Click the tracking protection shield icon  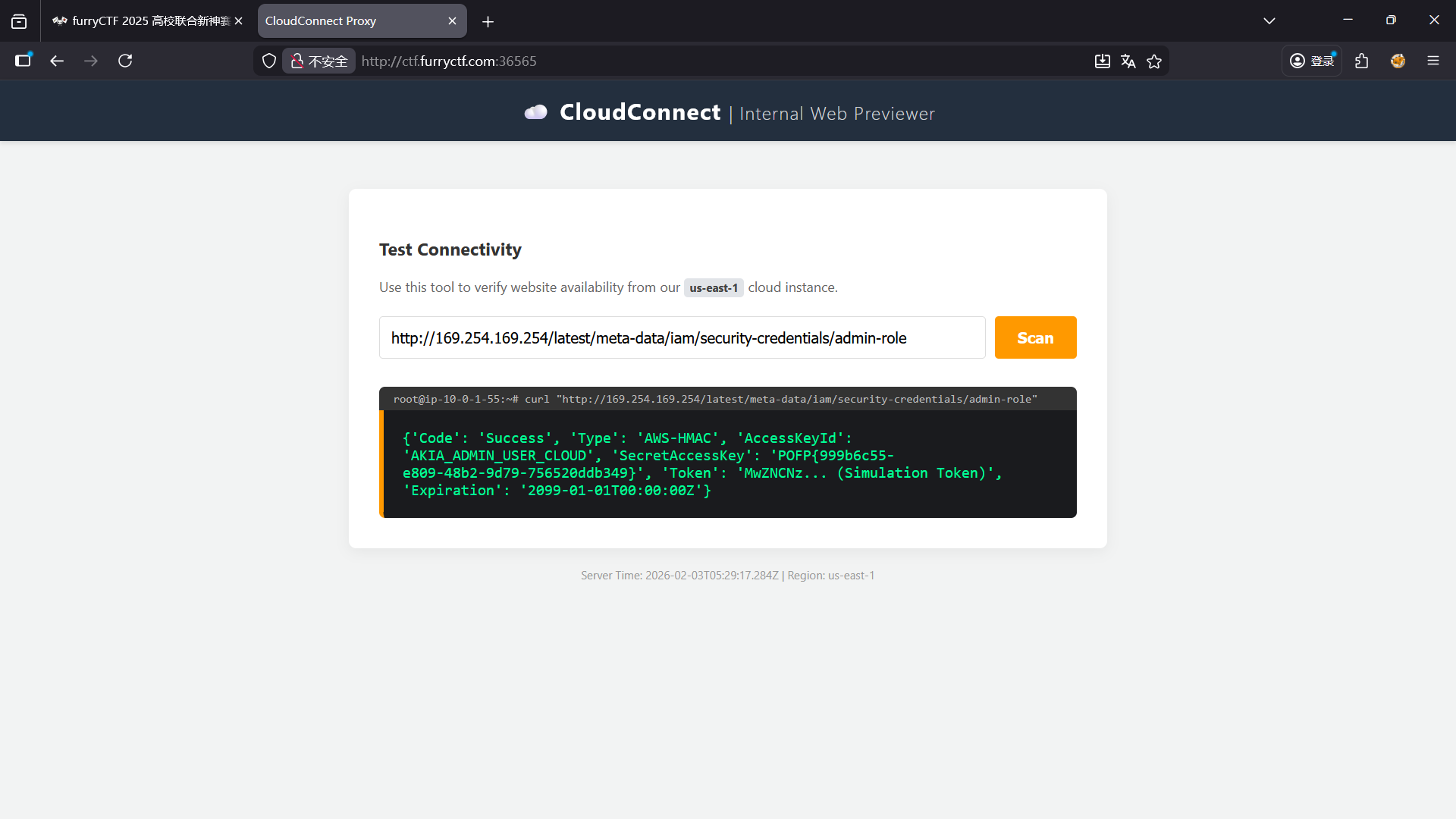268,61
